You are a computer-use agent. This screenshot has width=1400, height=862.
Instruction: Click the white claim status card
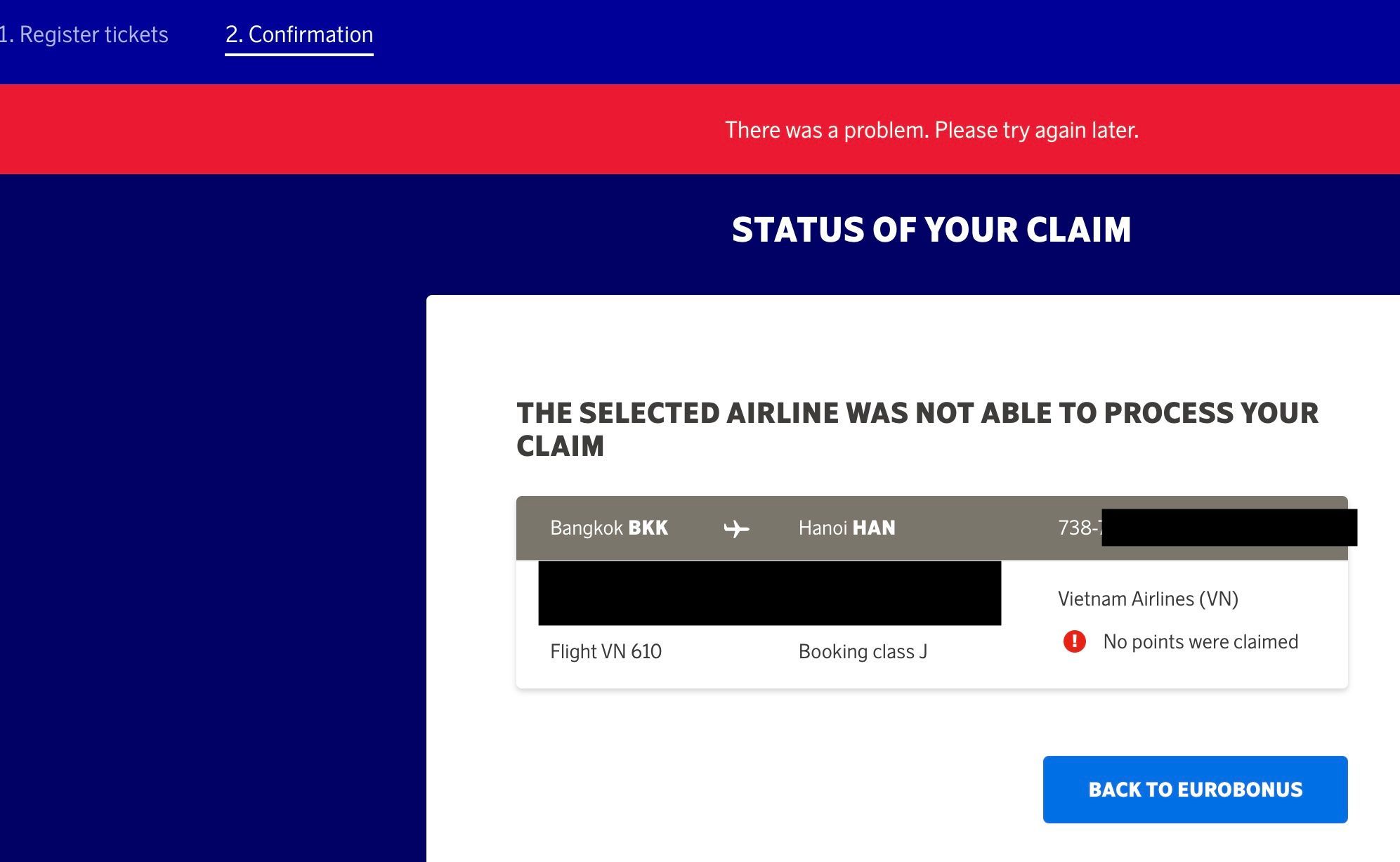(x=913, y=578)
